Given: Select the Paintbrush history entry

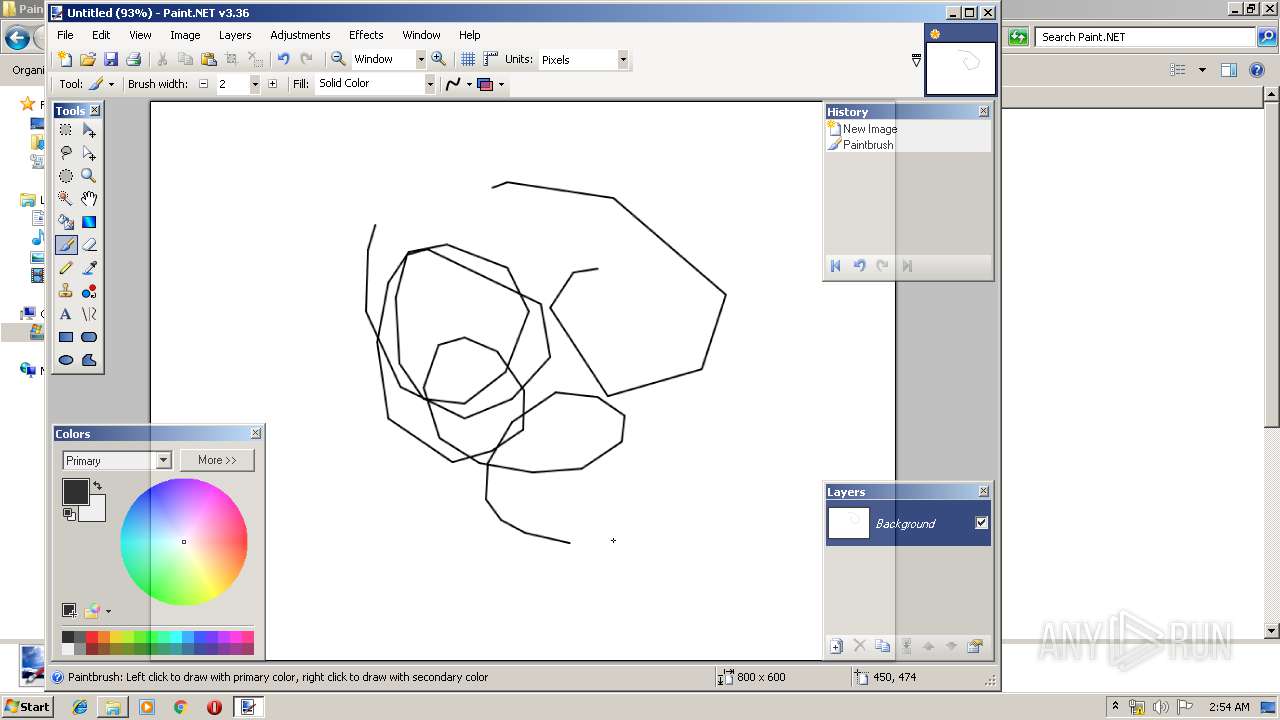Looking at the screenshot, I should pyautogui.click(x=908, y=145).
